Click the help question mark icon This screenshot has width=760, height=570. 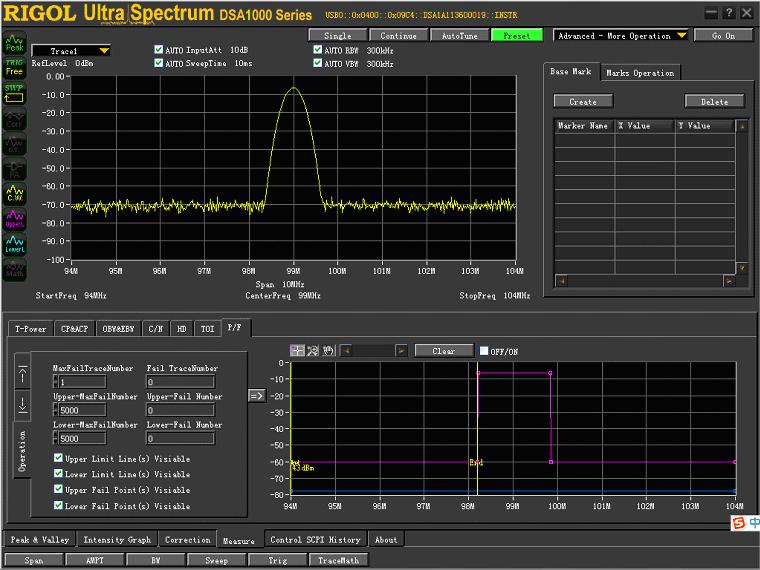click(728, 13)
